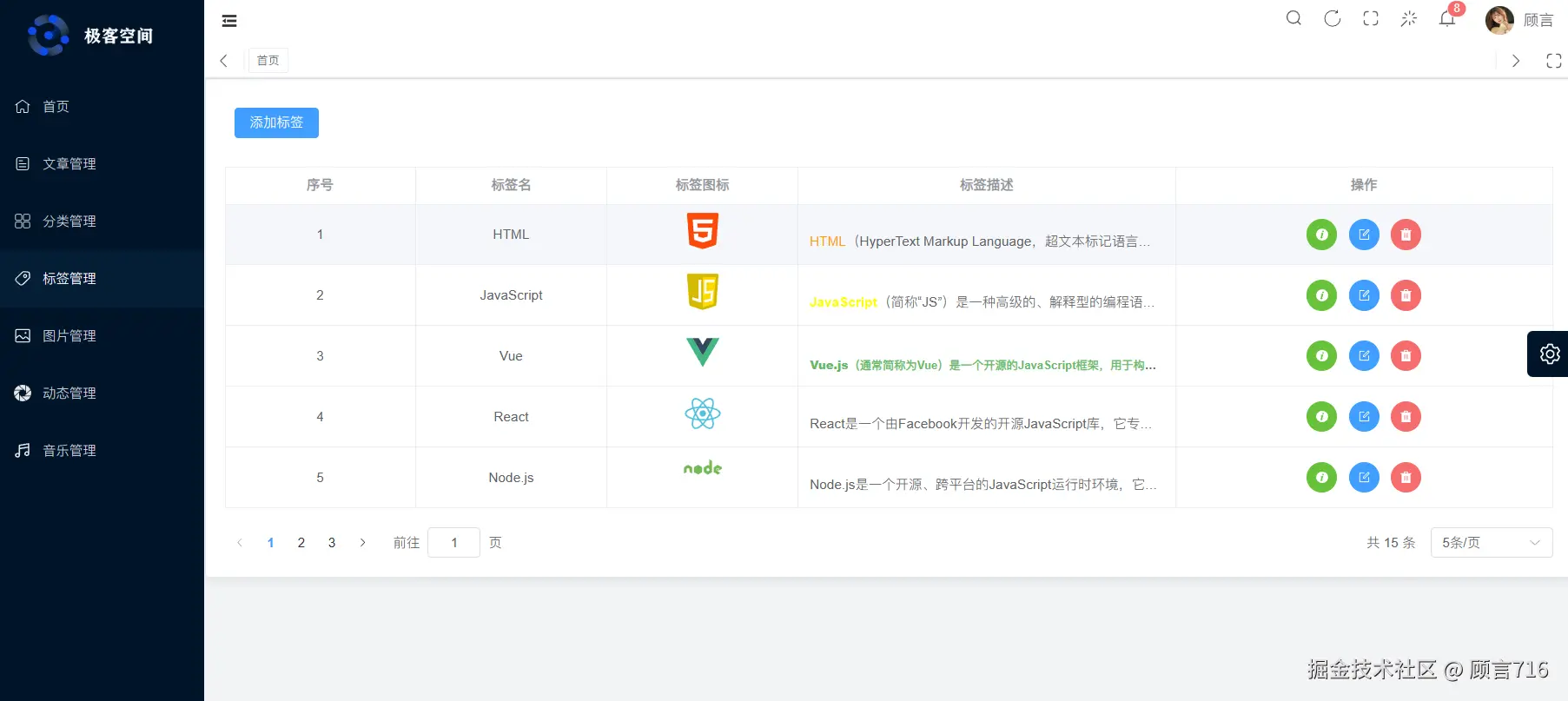Click the HTML tag description text
1568x701 pixels.
pyautogui.click(x=980, y=241)
